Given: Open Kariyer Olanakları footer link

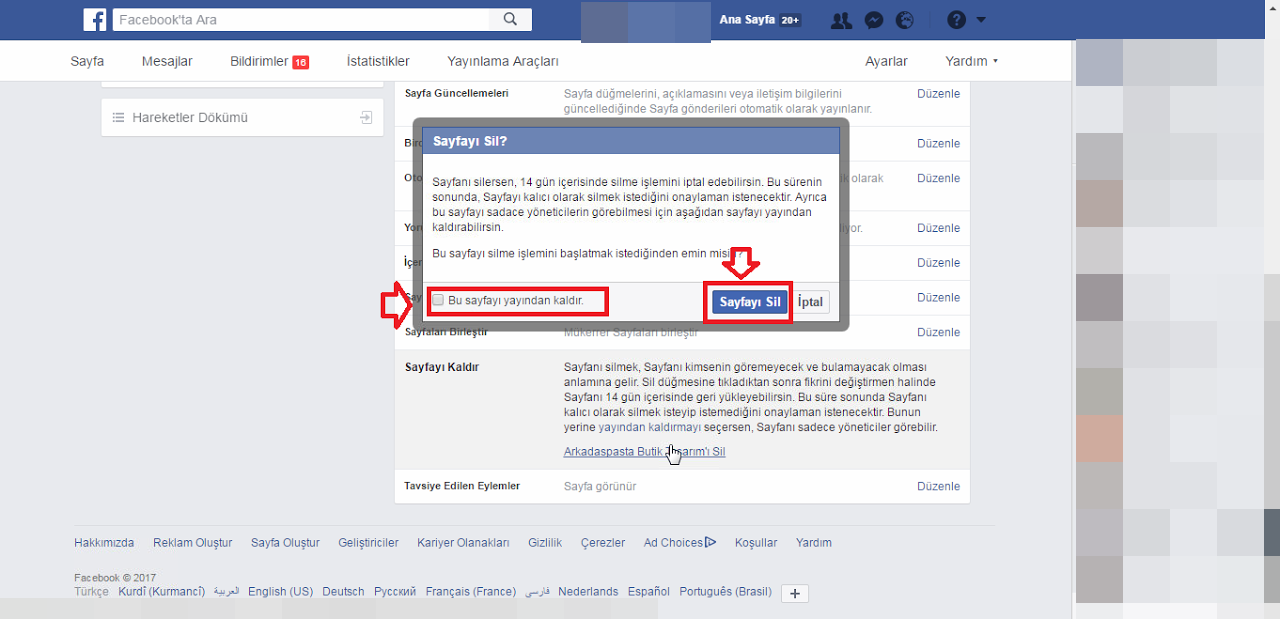Looking at the screenshot, I should pos(463,543).
